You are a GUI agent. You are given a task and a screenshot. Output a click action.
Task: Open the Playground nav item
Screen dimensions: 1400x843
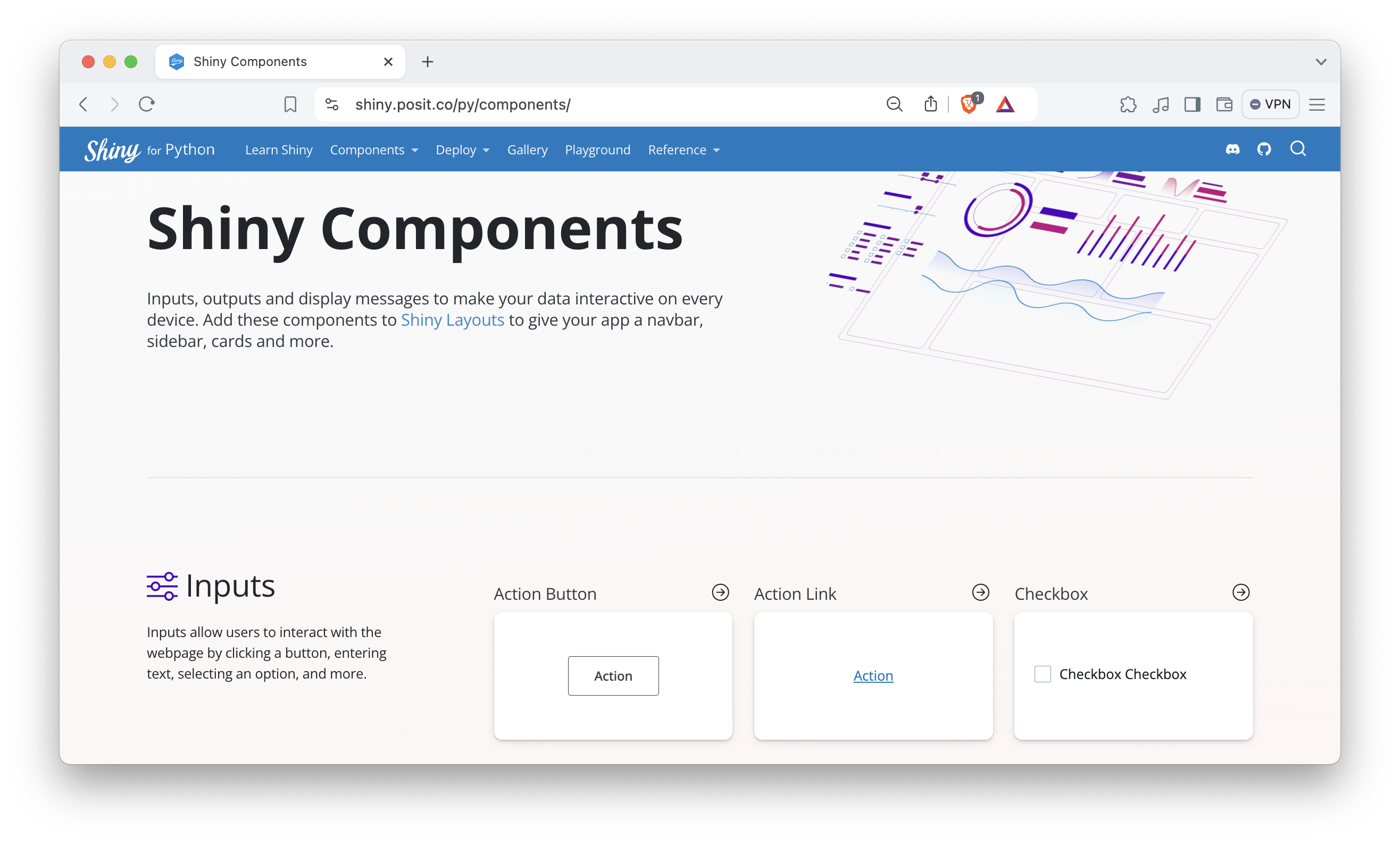pyautogui.click(x=597, y=150)
